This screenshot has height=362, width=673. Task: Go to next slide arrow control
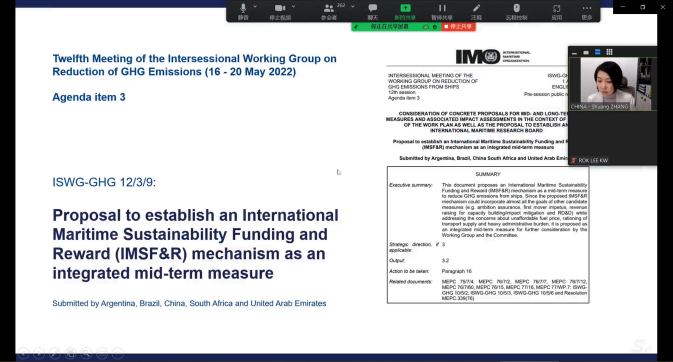click(39, 353)
